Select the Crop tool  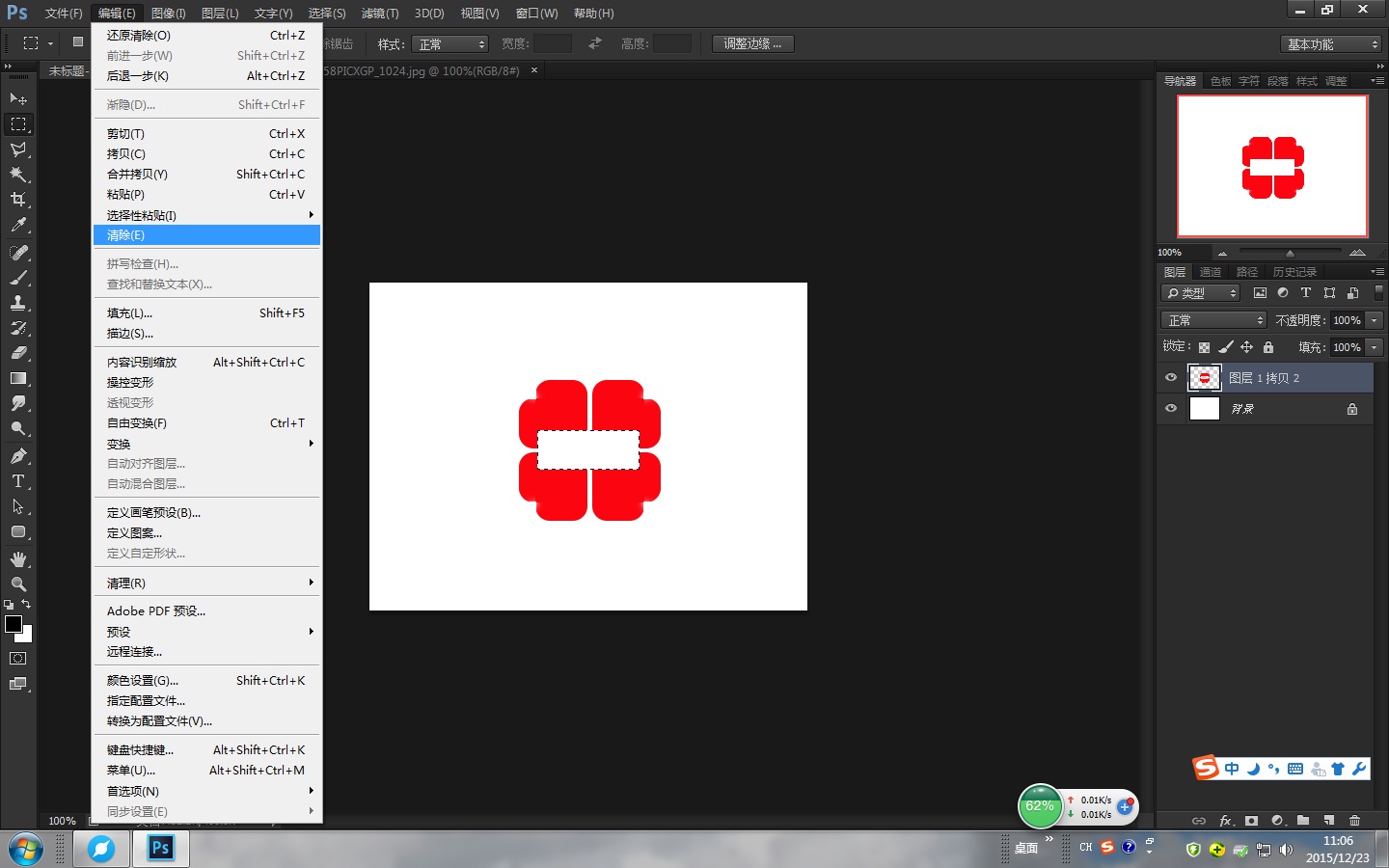point(18,200)
